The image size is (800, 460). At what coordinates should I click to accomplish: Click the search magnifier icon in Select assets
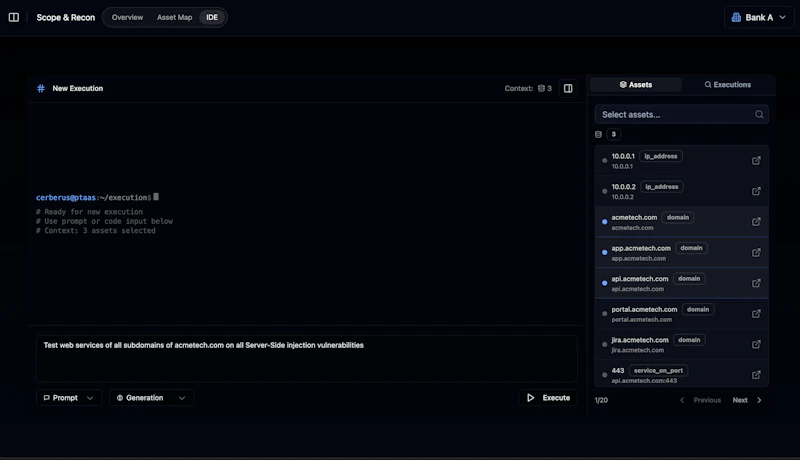(x=759, y=114)
